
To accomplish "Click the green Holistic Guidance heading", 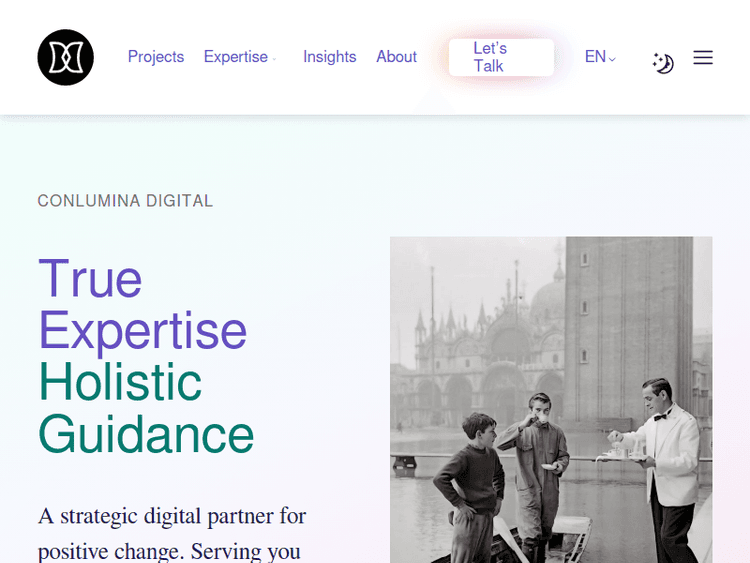I will 145,409.
